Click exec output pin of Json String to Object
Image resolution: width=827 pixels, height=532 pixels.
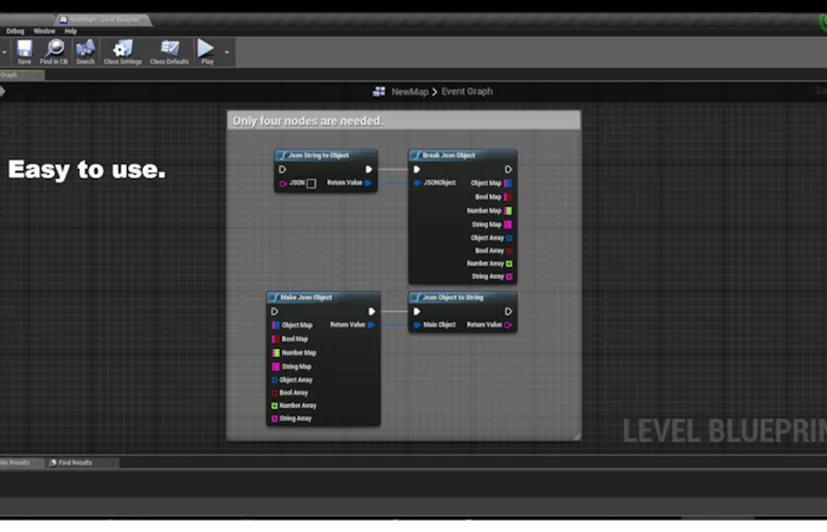(369, 169)
